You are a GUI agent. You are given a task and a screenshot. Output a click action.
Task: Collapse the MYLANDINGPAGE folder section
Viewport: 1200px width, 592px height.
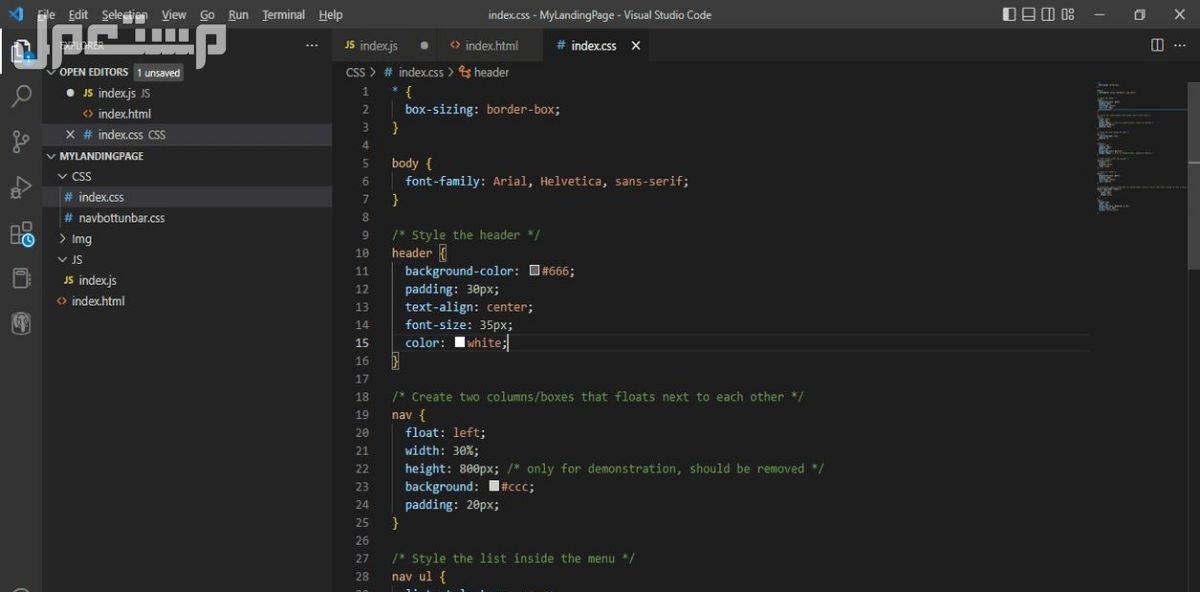(51, 156)
